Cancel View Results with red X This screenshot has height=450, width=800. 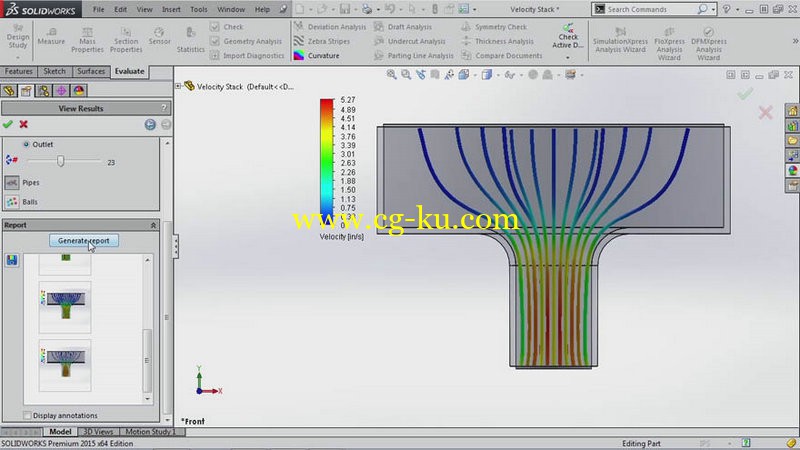pyautogui.click(x=23, y=124)
